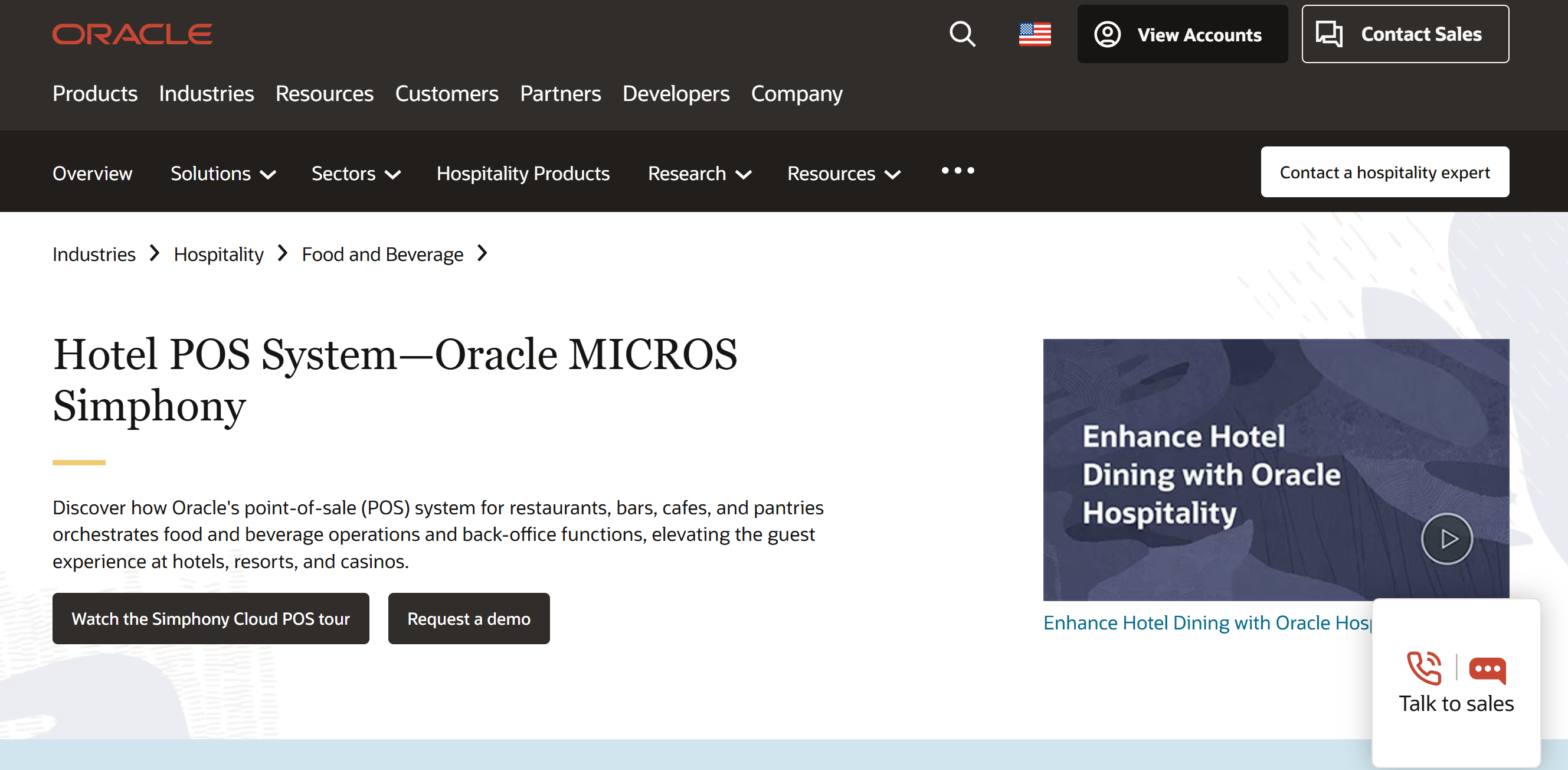1568x770 pixels.
Task: Play the Enhance Hotel Dining video
Action: 1446,539
